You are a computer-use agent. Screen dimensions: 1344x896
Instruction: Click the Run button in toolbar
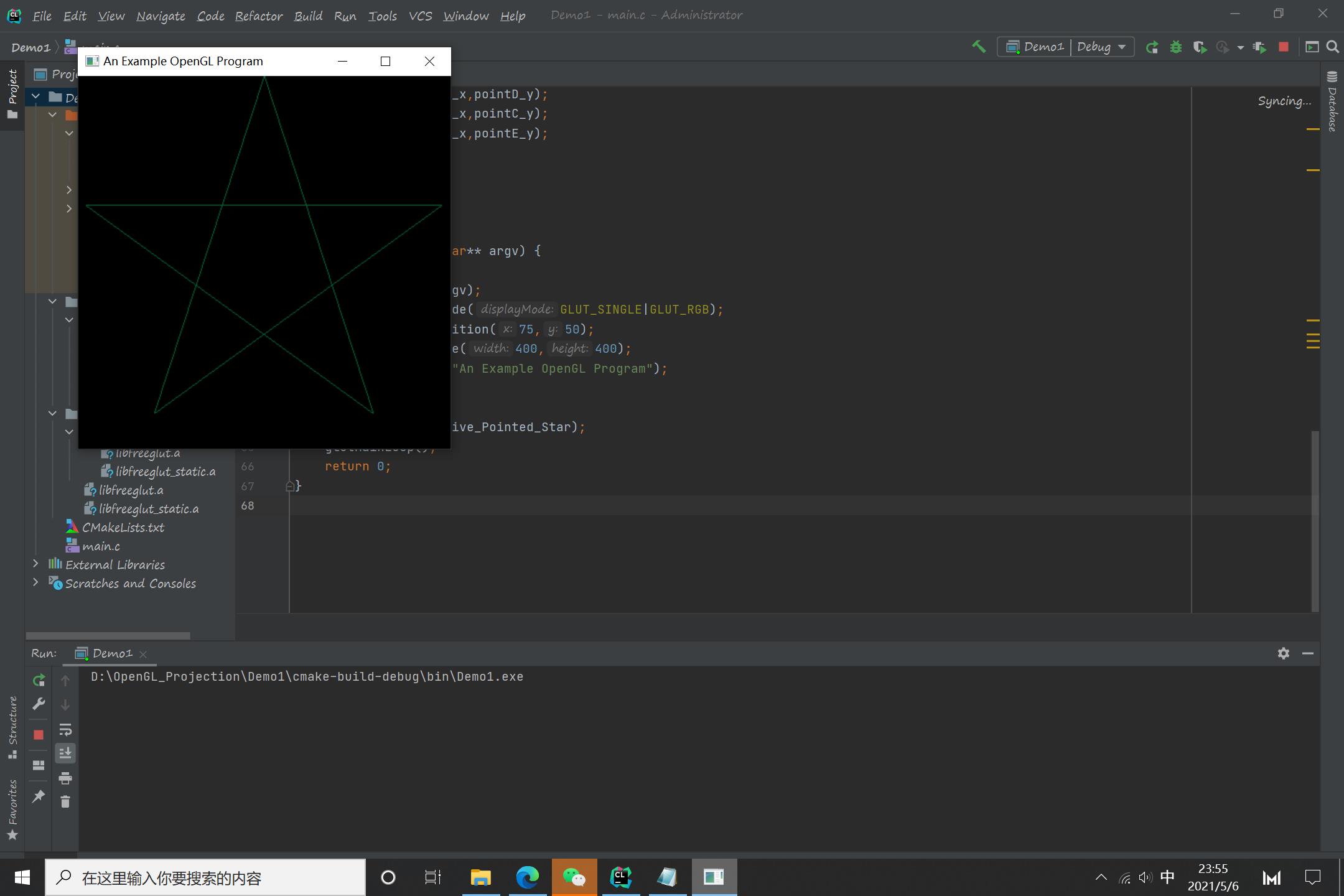click(1152, 47)
